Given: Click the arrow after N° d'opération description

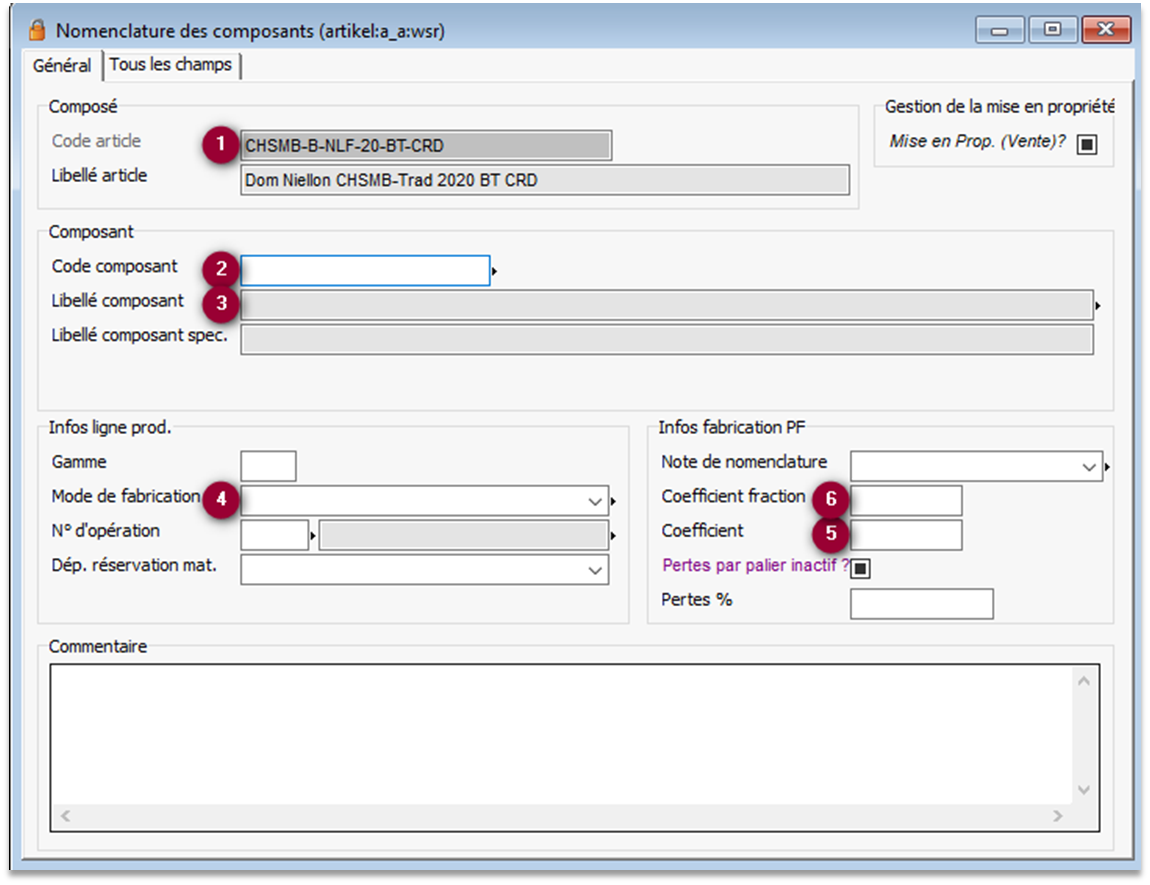Looking at the screenshot, I should tap(614, 536).
